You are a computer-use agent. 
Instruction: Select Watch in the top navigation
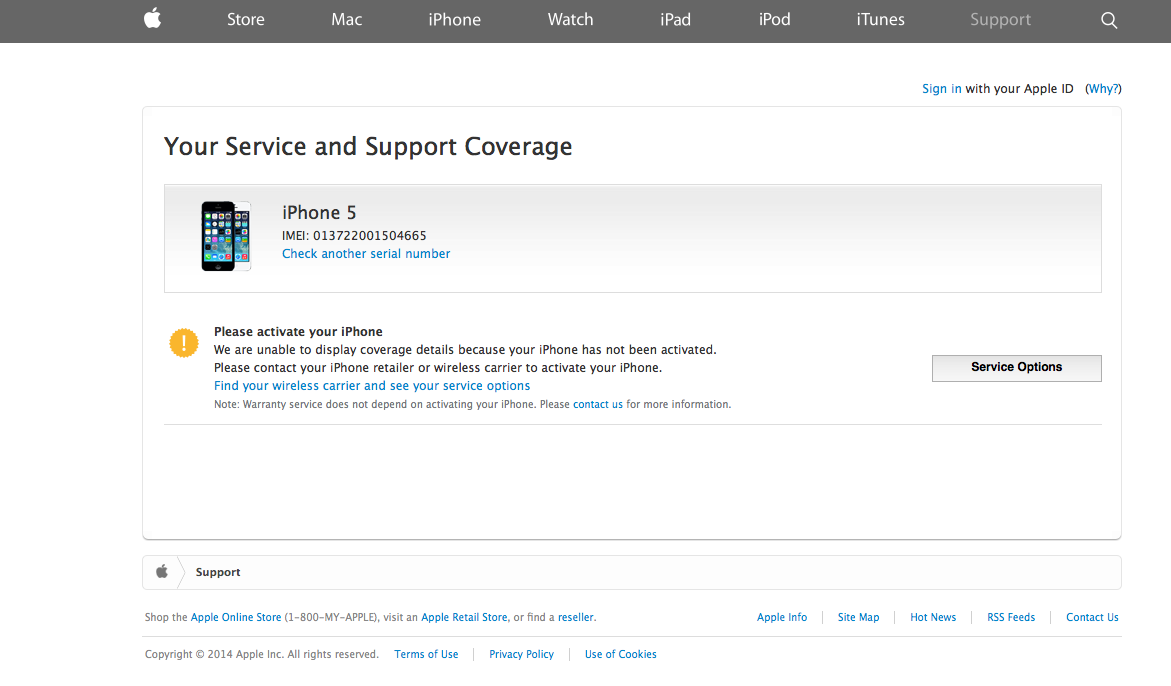(x=570, y=20)
